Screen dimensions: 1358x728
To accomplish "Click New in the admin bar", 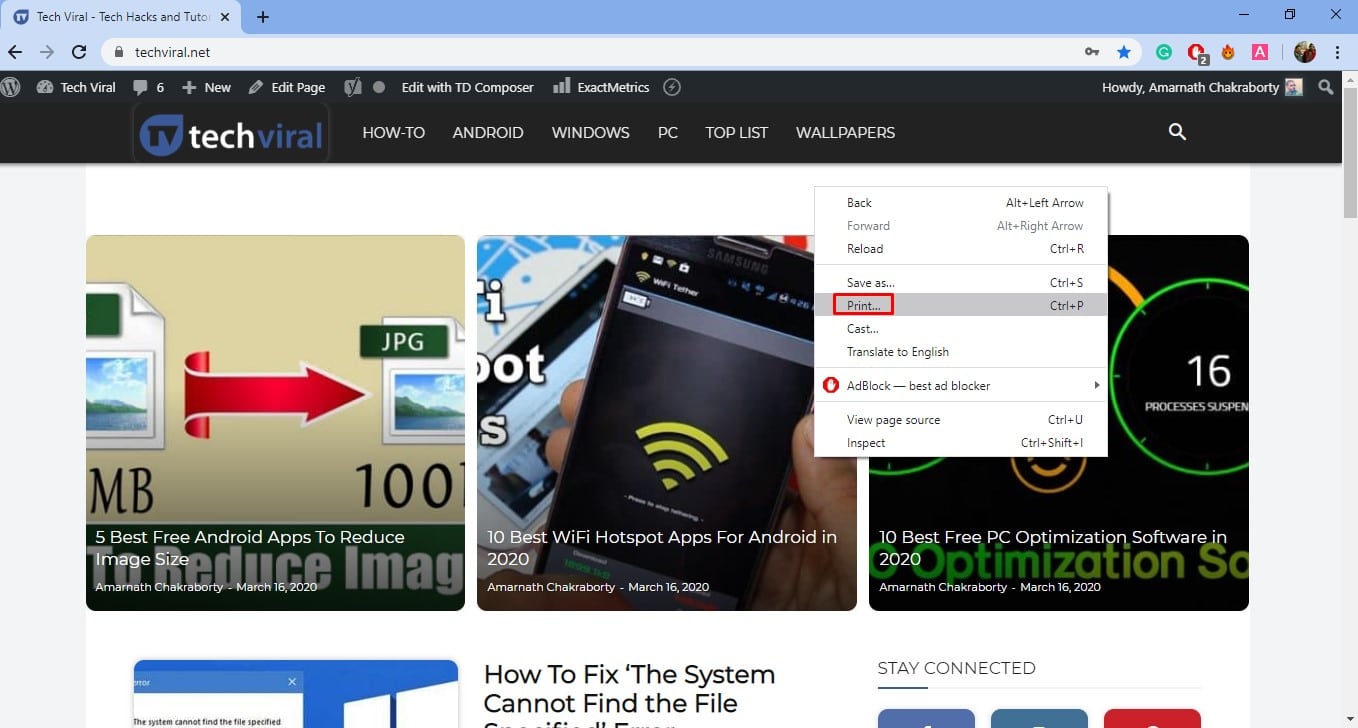I will tap(206, 87).
